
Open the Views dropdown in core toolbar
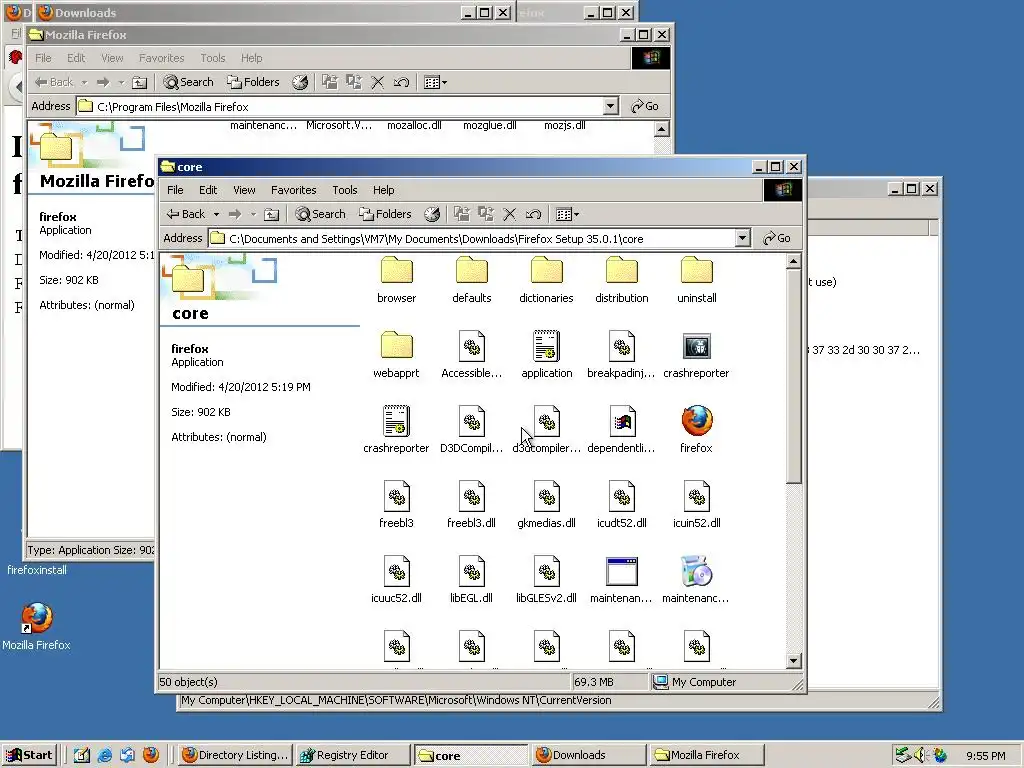(x=567, y=214)
